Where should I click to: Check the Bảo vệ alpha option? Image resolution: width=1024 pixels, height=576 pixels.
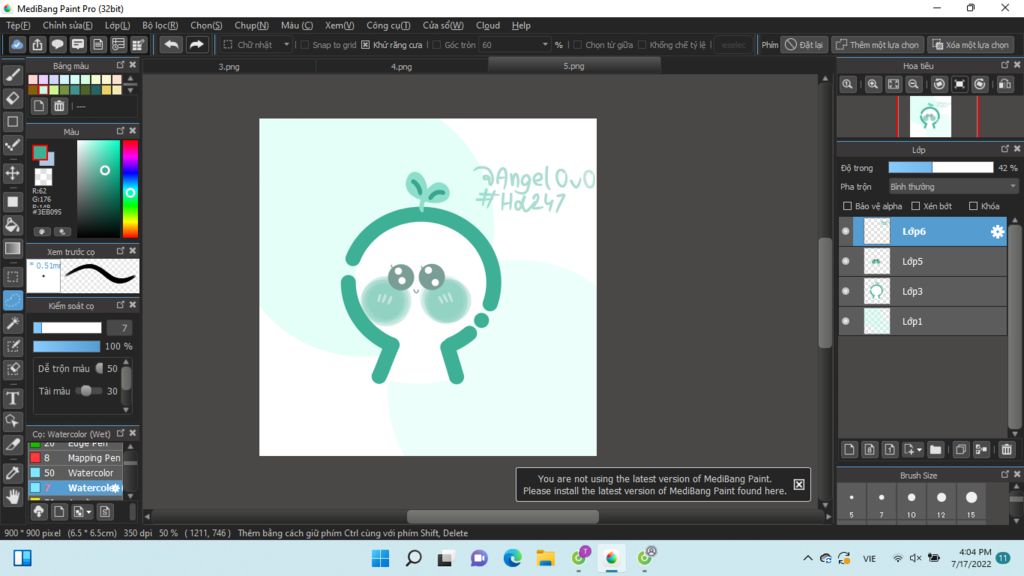(848, 206)
